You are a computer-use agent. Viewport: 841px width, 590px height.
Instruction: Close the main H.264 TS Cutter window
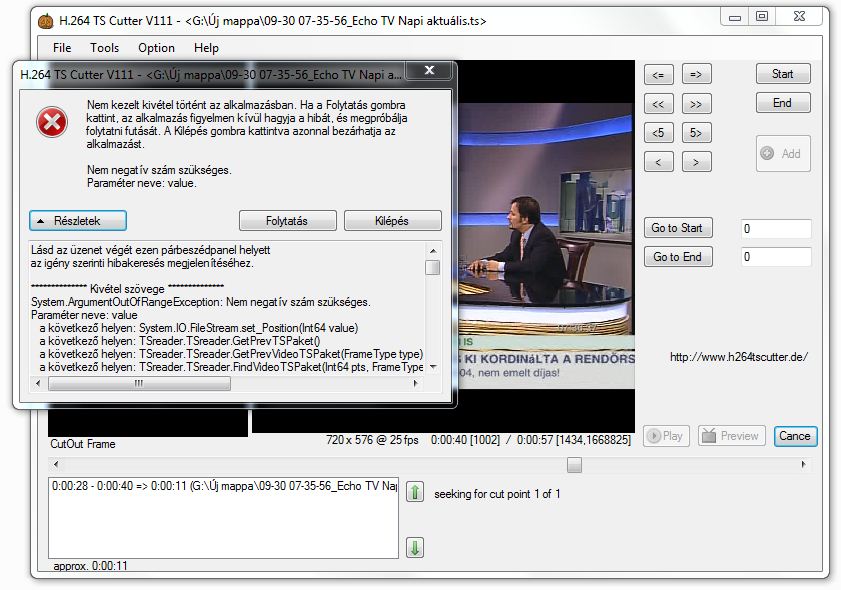pos(799,17)
